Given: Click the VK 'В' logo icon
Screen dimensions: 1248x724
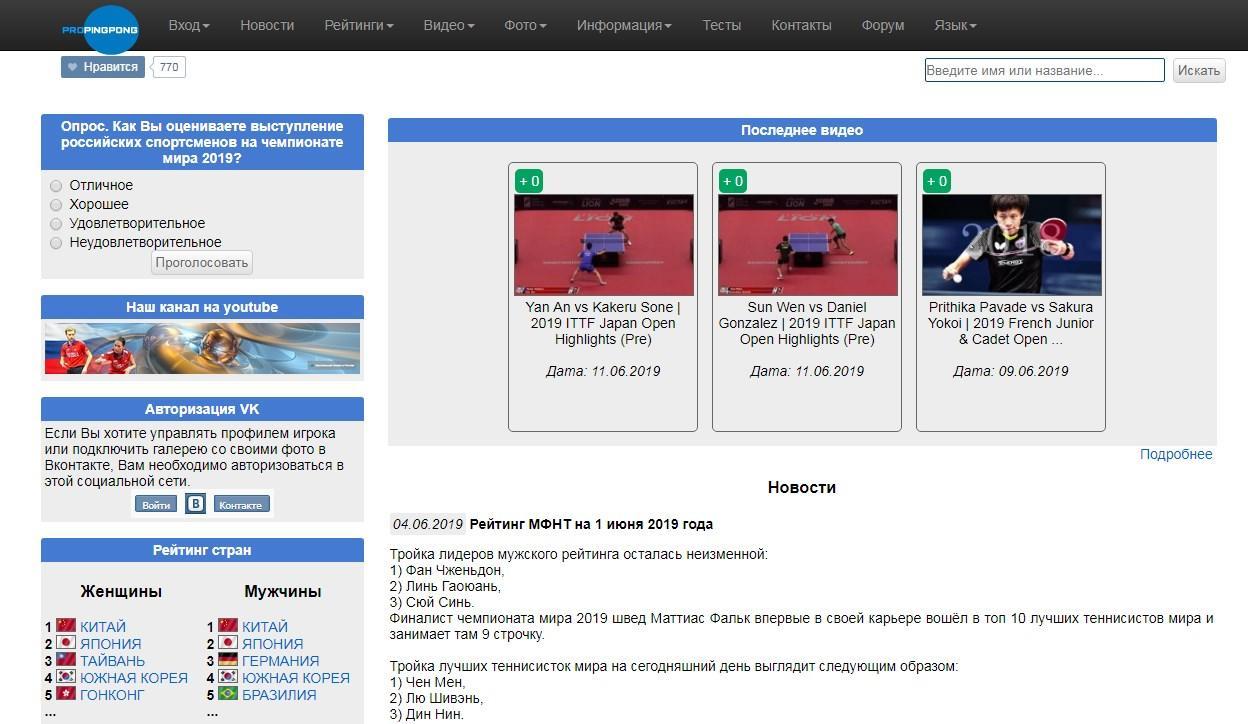Looking at the screenshot, I should tap(196, 504).
